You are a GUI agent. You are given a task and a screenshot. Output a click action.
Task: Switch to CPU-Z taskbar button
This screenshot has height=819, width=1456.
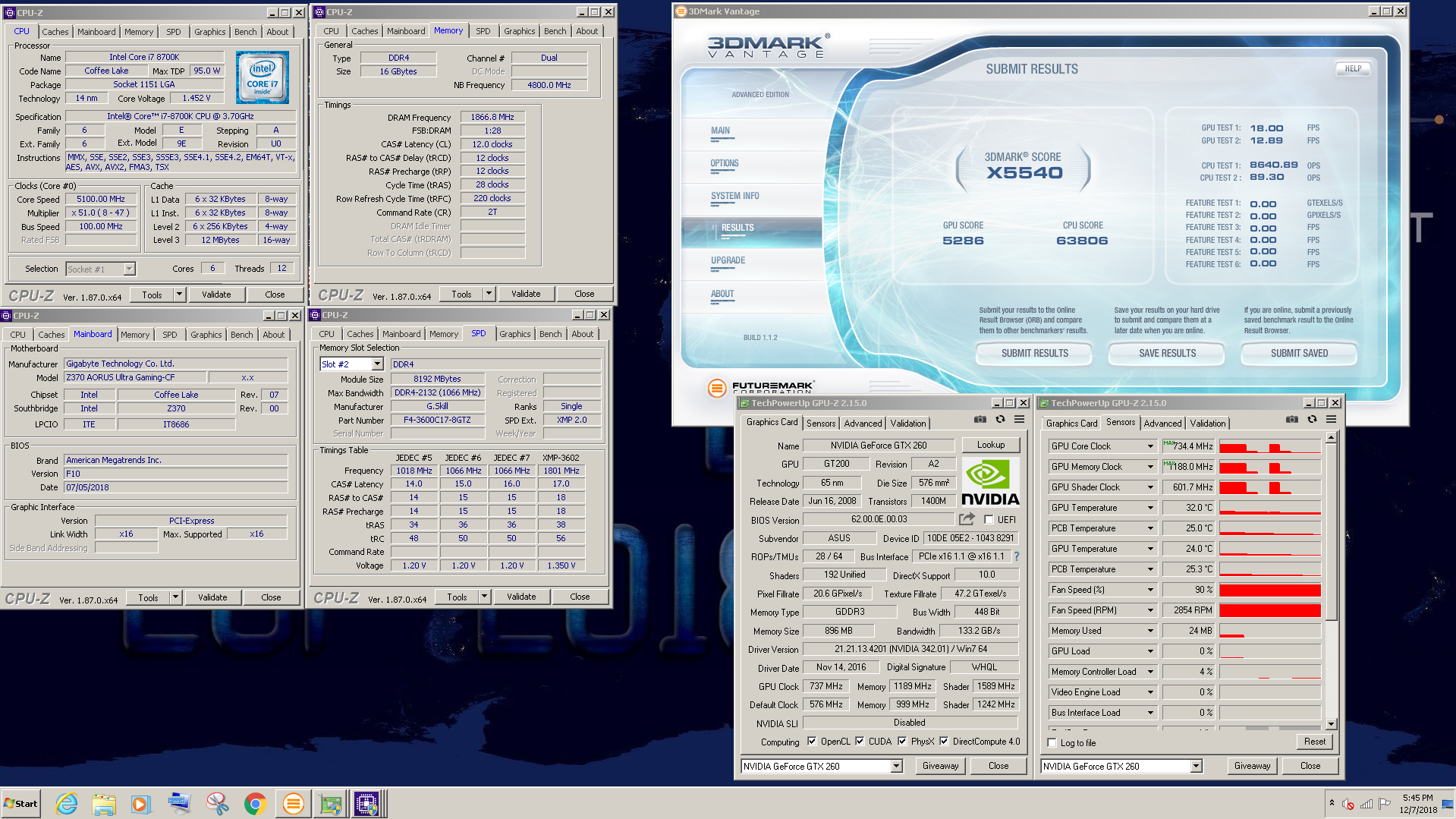click(x=366, y=804)
